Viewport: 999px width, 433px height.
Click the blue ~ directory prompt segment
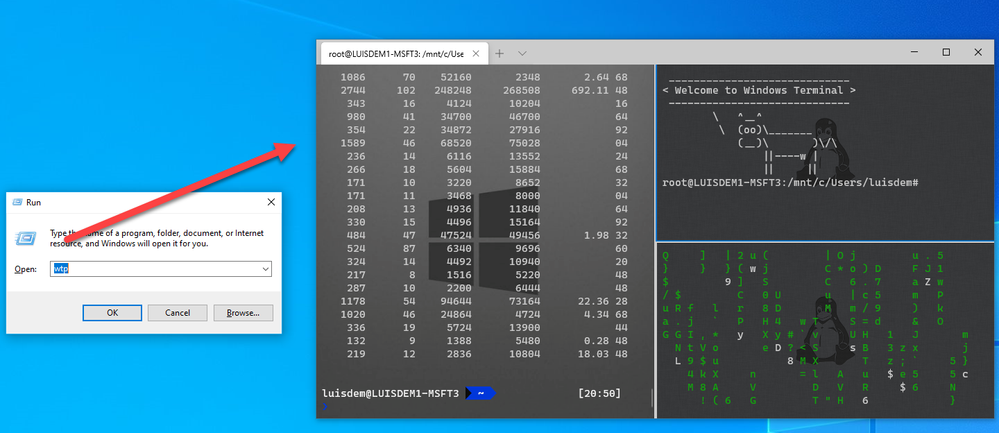480,394
